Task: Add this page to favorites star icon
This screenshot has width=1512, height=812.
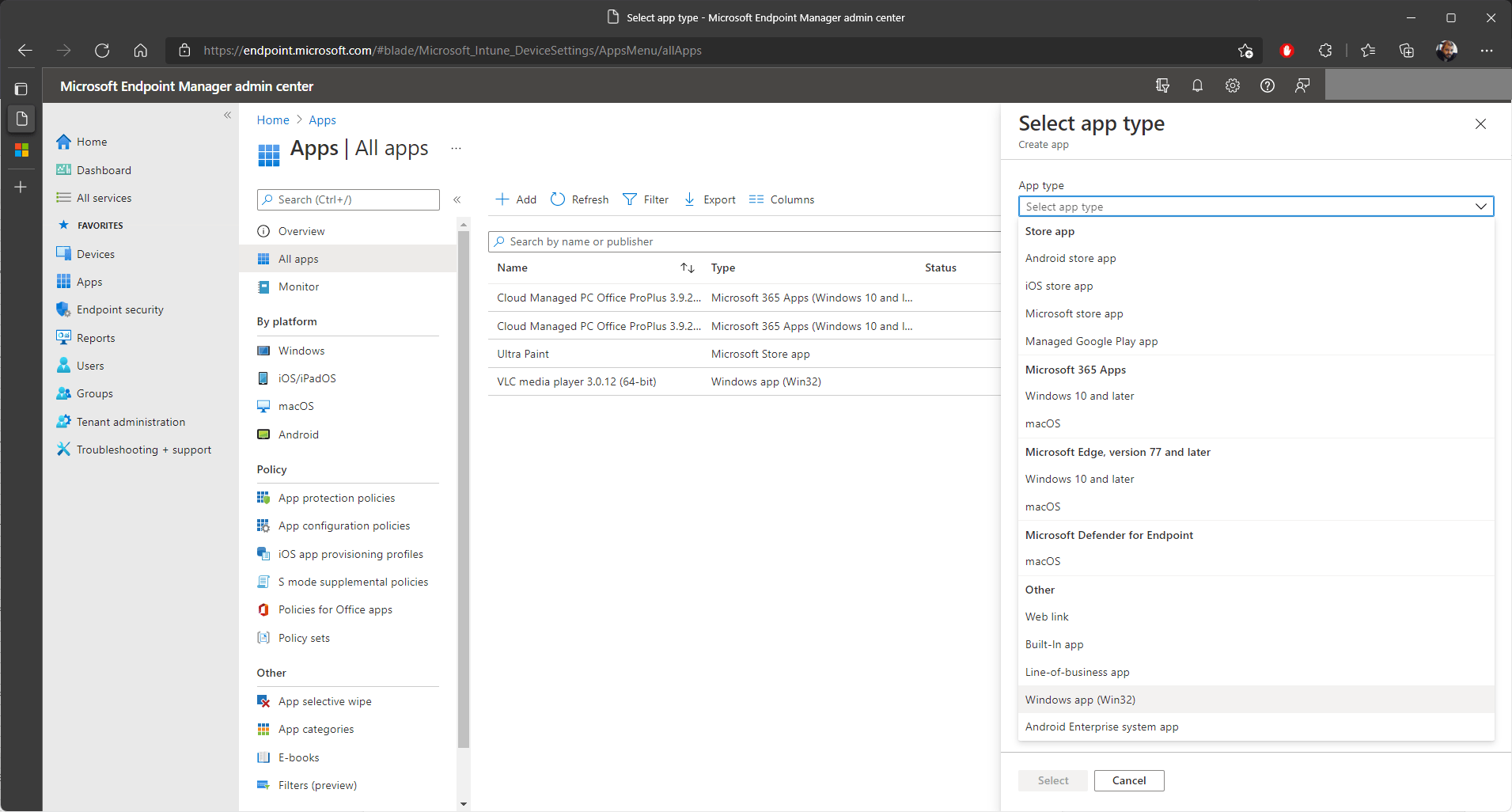Action: pyautogui.click(x=1245, y=51)
